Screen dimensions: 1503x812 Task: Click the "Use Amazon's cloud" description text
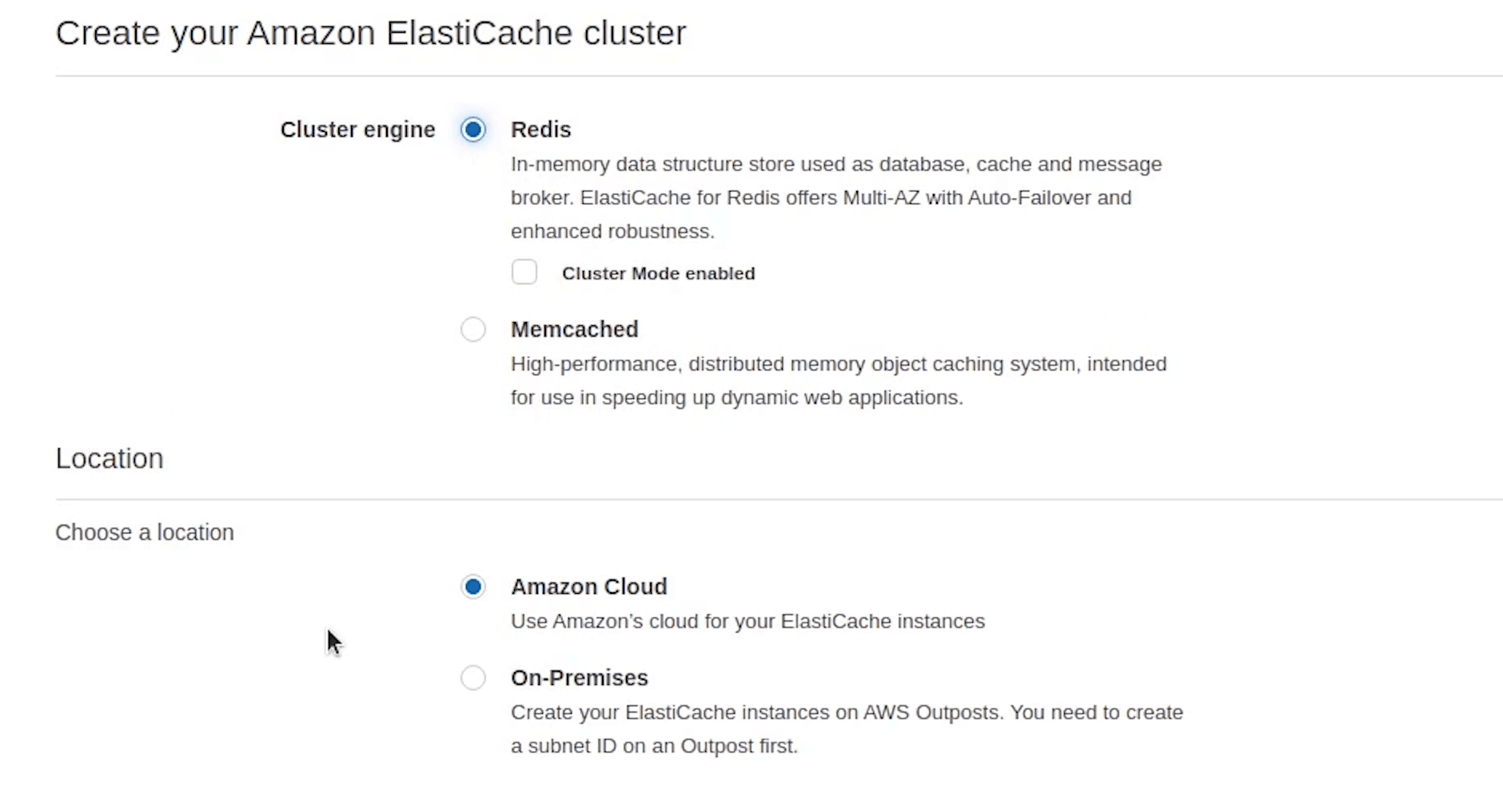pyautogui.click(x=748, y=621)
